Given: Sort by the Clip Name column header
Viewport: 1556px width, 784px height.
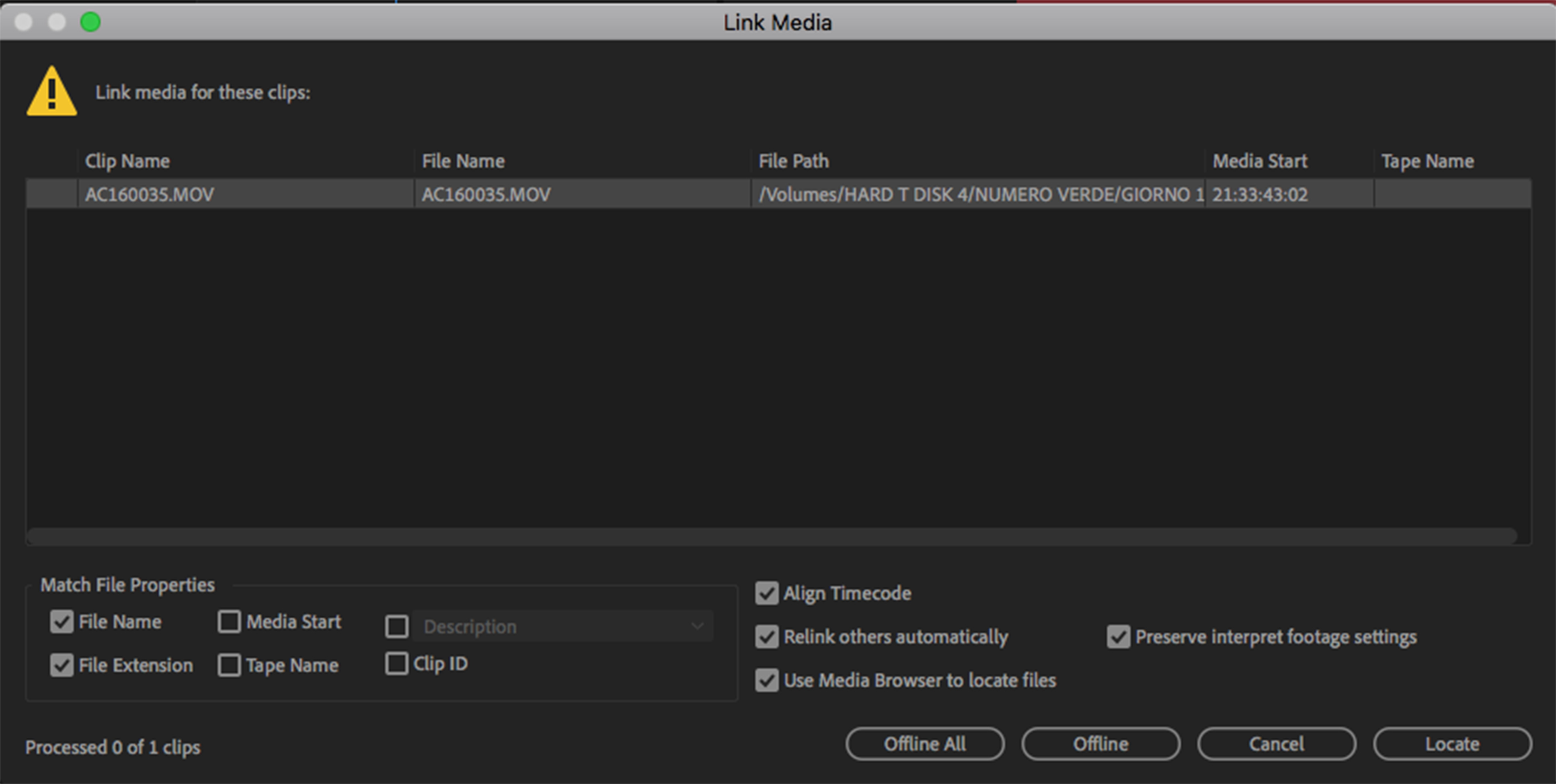Looking at the screenshot, I should click(x=127, y=161).
